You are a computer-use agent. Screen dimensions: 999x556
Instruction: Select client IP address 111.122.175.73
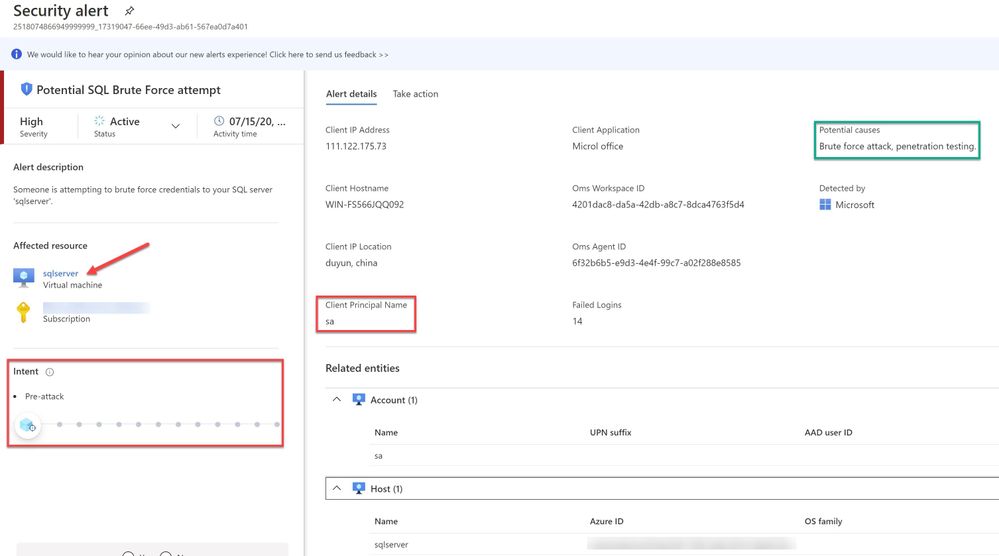(x=356, y=146)
